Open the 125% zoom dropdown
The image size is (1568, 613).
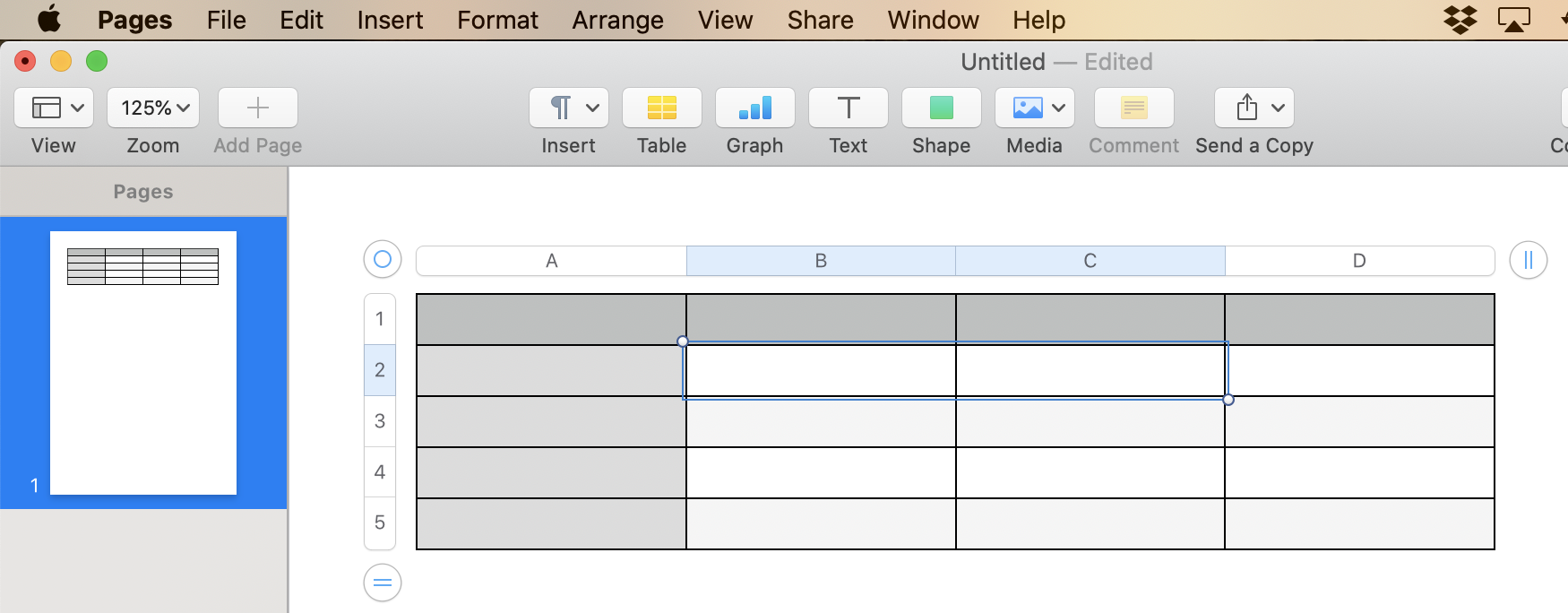153,108
